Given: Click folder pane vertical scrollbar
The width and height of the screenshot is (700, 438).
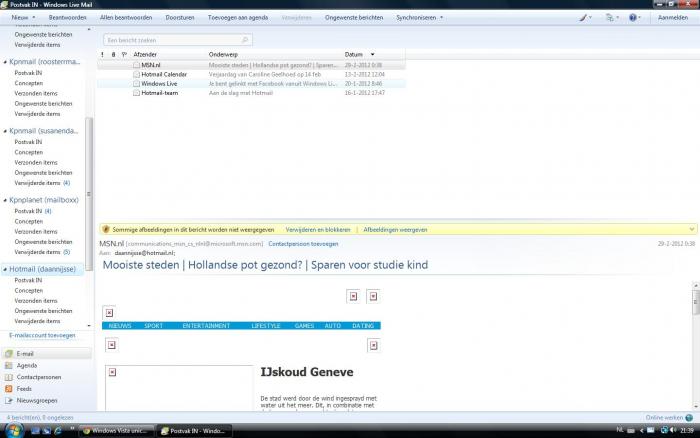Looking at the screenshot, I should click(x=89, y=194).
